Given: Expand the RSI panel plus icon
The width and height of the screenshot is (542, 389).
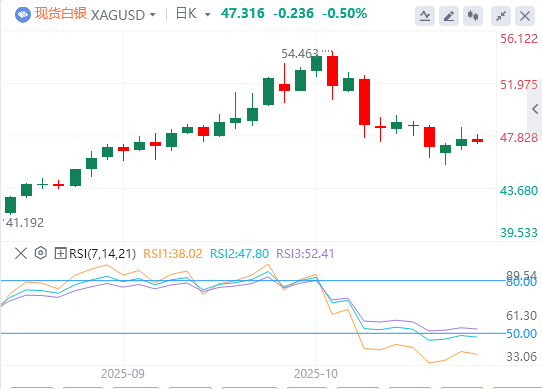Looking at the screenshot, I should click(x=60, y=253).
